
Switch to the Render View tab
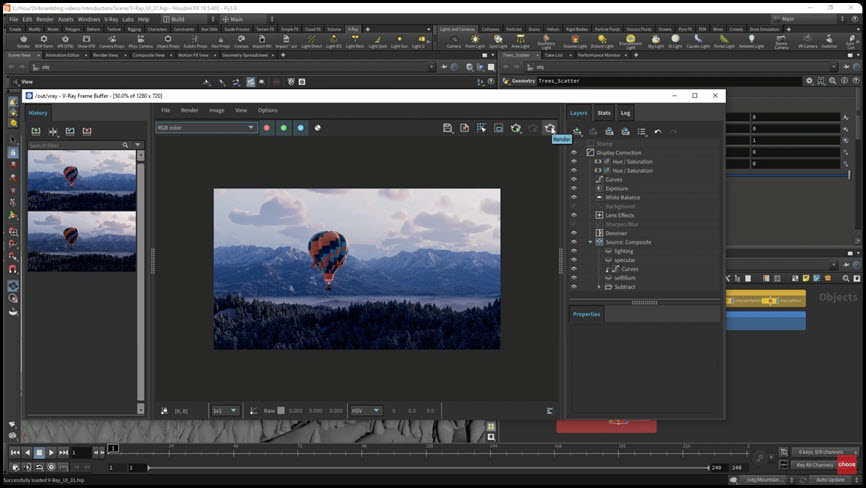tap(105, 55)
